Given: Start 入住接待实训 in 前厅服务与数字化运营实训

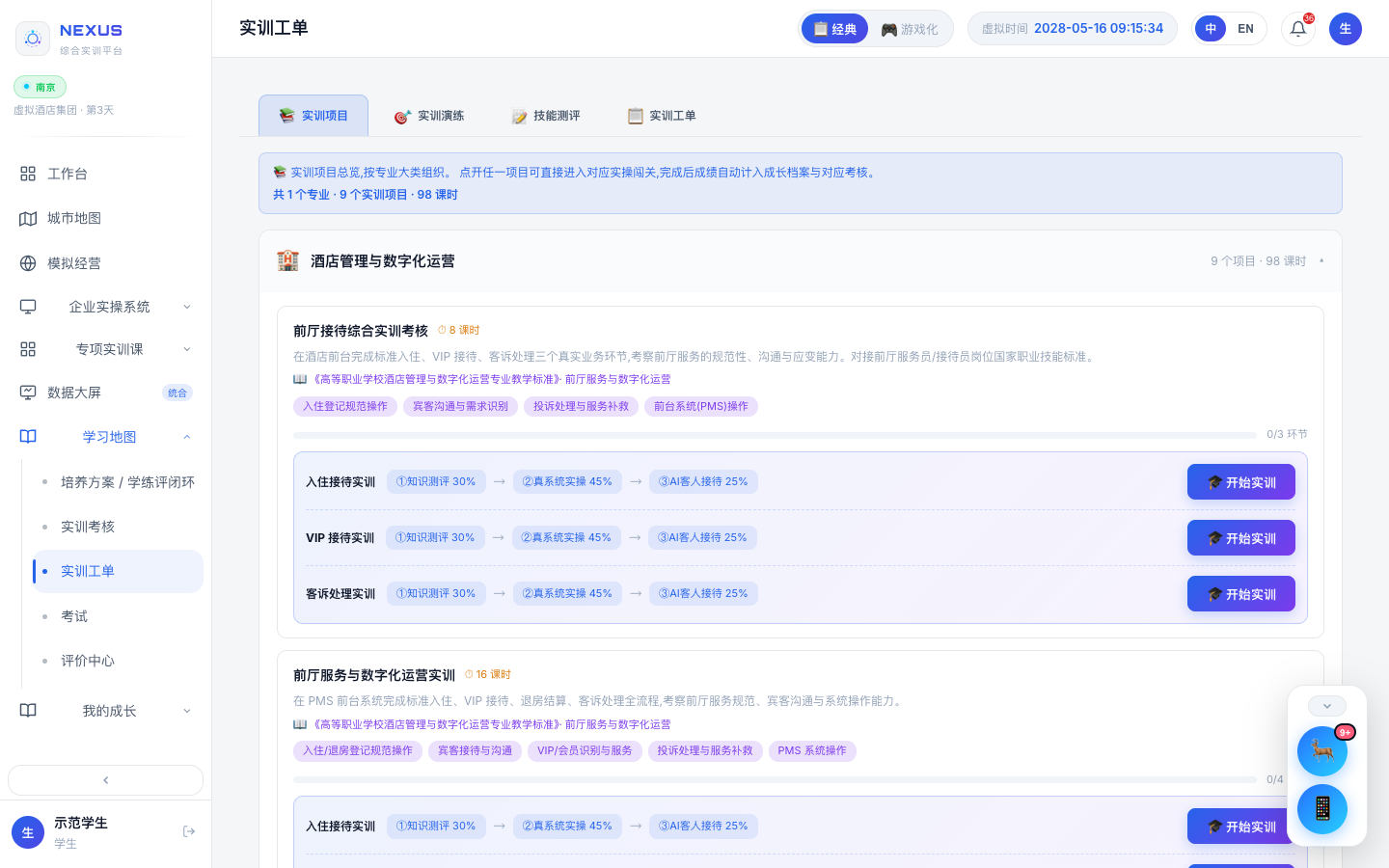Looking at the screenshot, I should [x=1240, y=827].
